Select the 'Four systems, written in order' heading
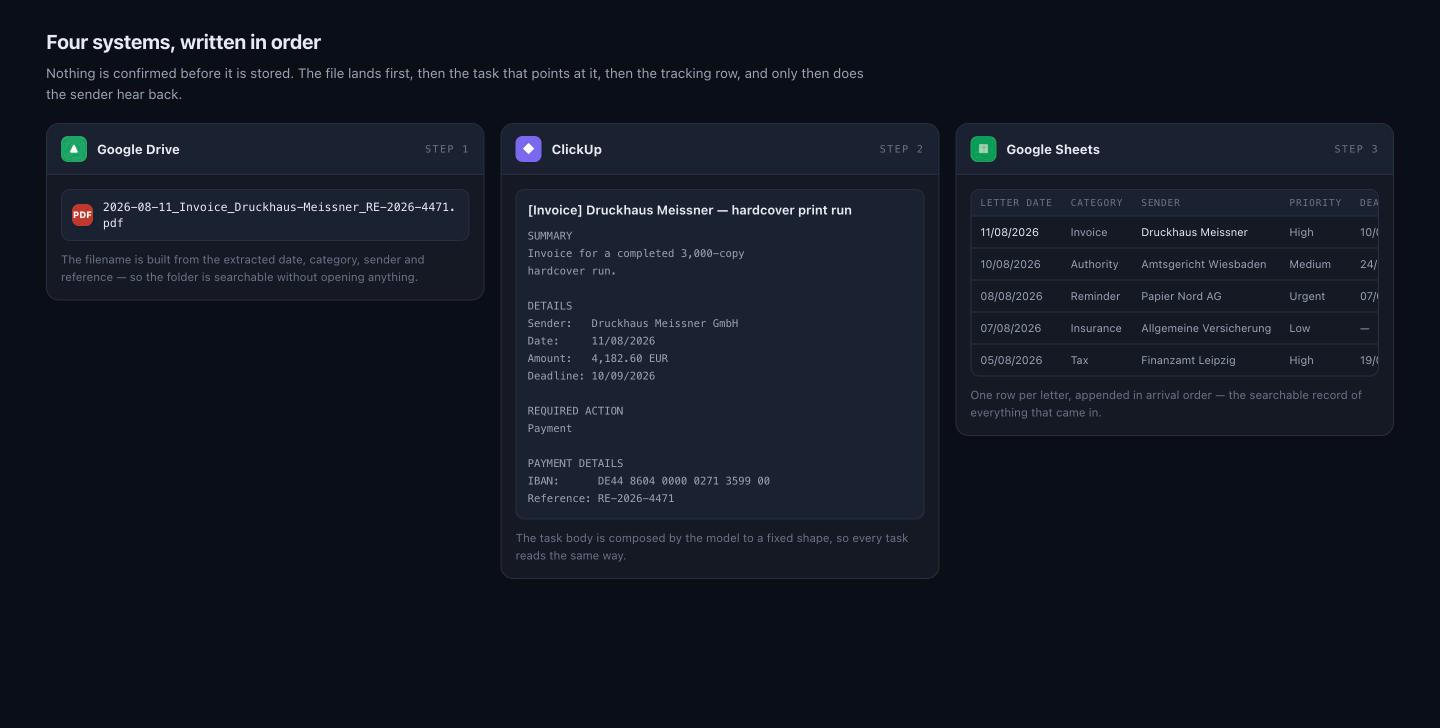Viewport: 1440px width, 728px height. [183, 42]
